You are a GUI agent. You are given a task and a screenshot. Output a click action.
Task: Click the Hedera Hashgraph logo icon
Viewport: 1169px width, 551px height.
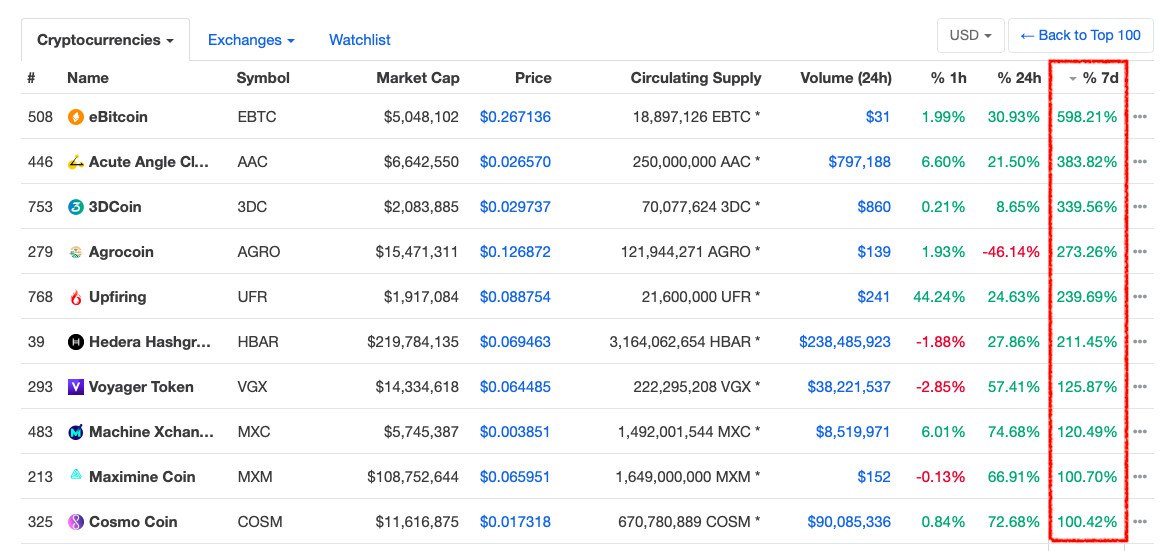pyautogui.click(x=75, y=342)
